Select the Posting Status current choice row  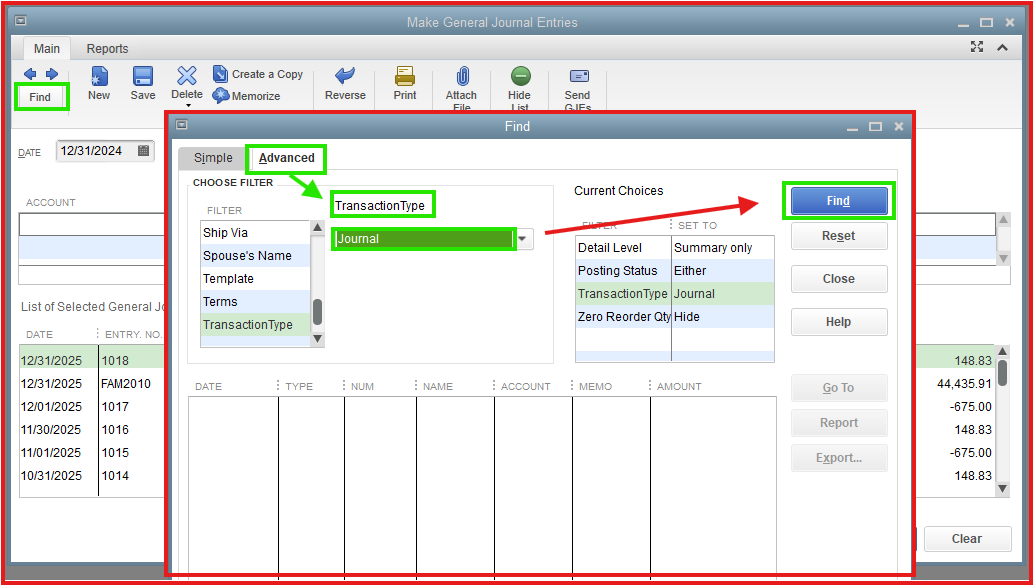pyautogui.click(x=675, y=271)
